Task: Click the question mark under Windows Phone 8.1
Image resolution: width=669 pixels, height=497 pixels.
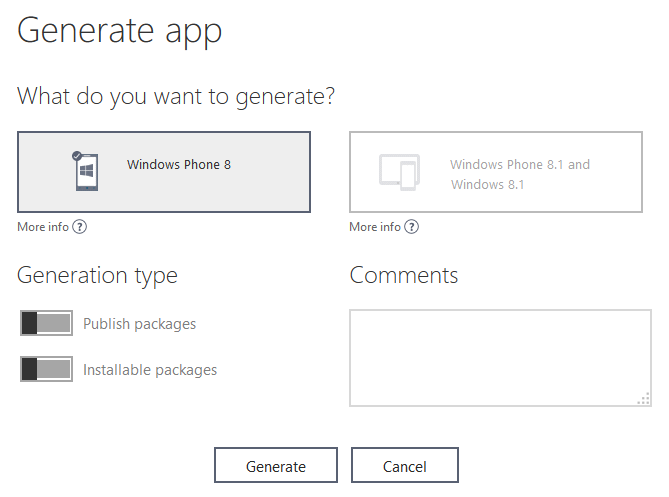Action: click(412, 227)
